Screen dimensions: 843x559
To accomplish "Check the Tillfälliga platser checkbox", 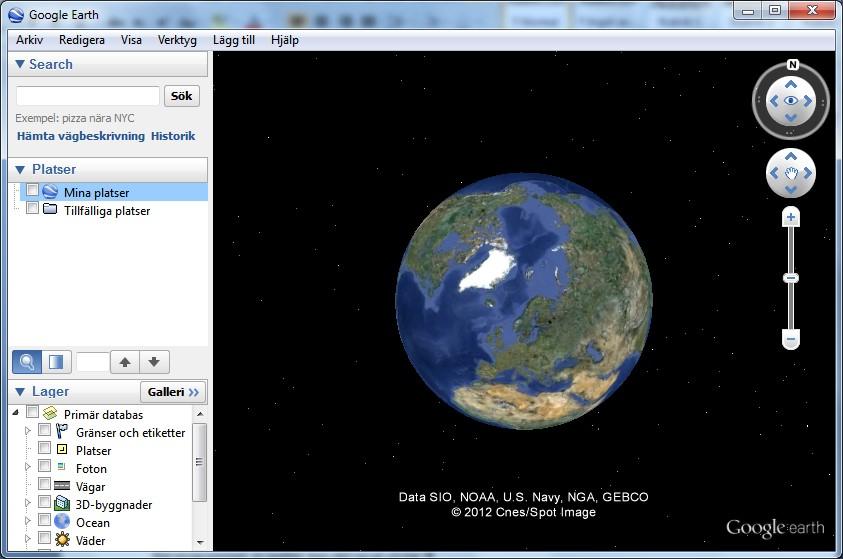I will coord(32,208).
